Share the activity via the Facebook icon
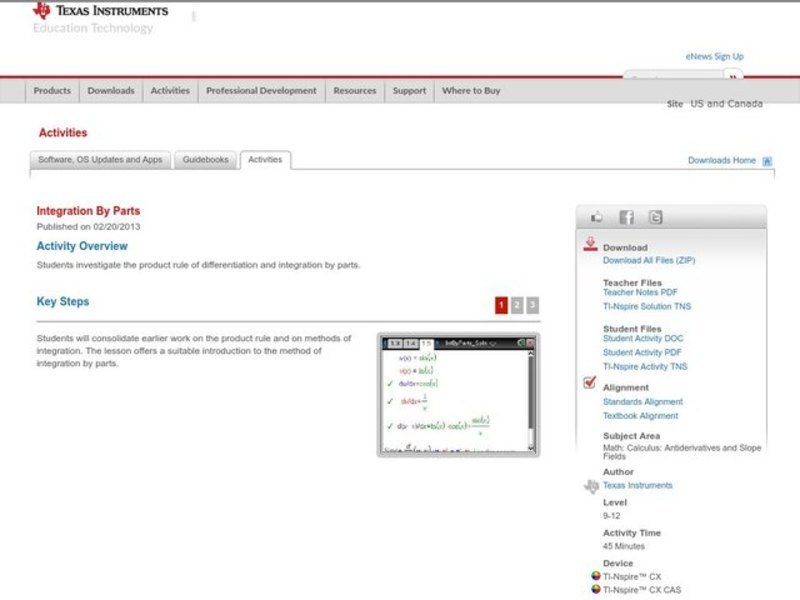The width and height of the screenshot is (800, 600). coord(626,217)
